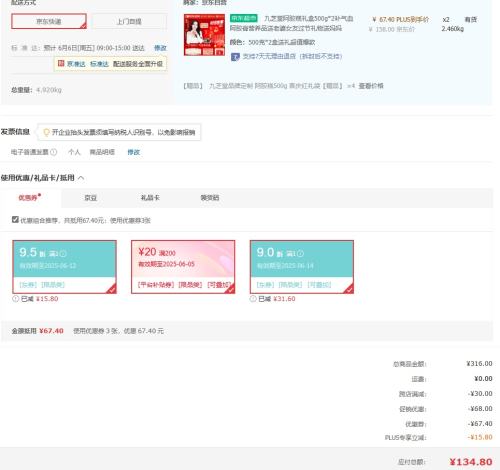Click the 金额抵用 ¥67.40 amount
500x470 pixels.
[x=51, y=331]
